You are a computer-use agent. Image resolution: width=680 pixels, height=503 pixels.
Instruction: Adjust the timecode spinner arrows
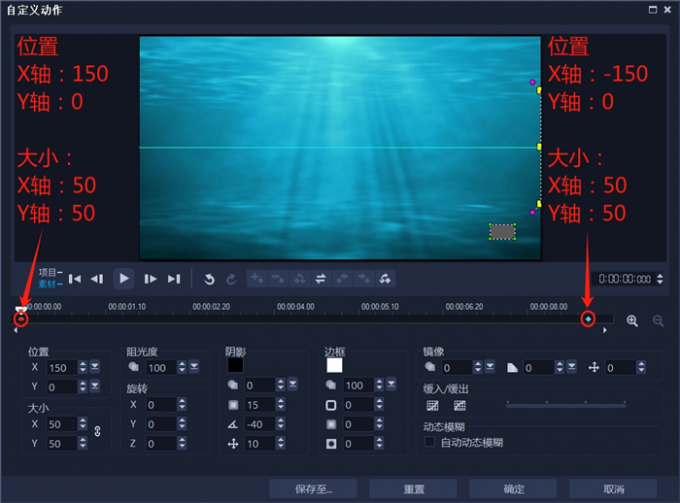point(660,279)
